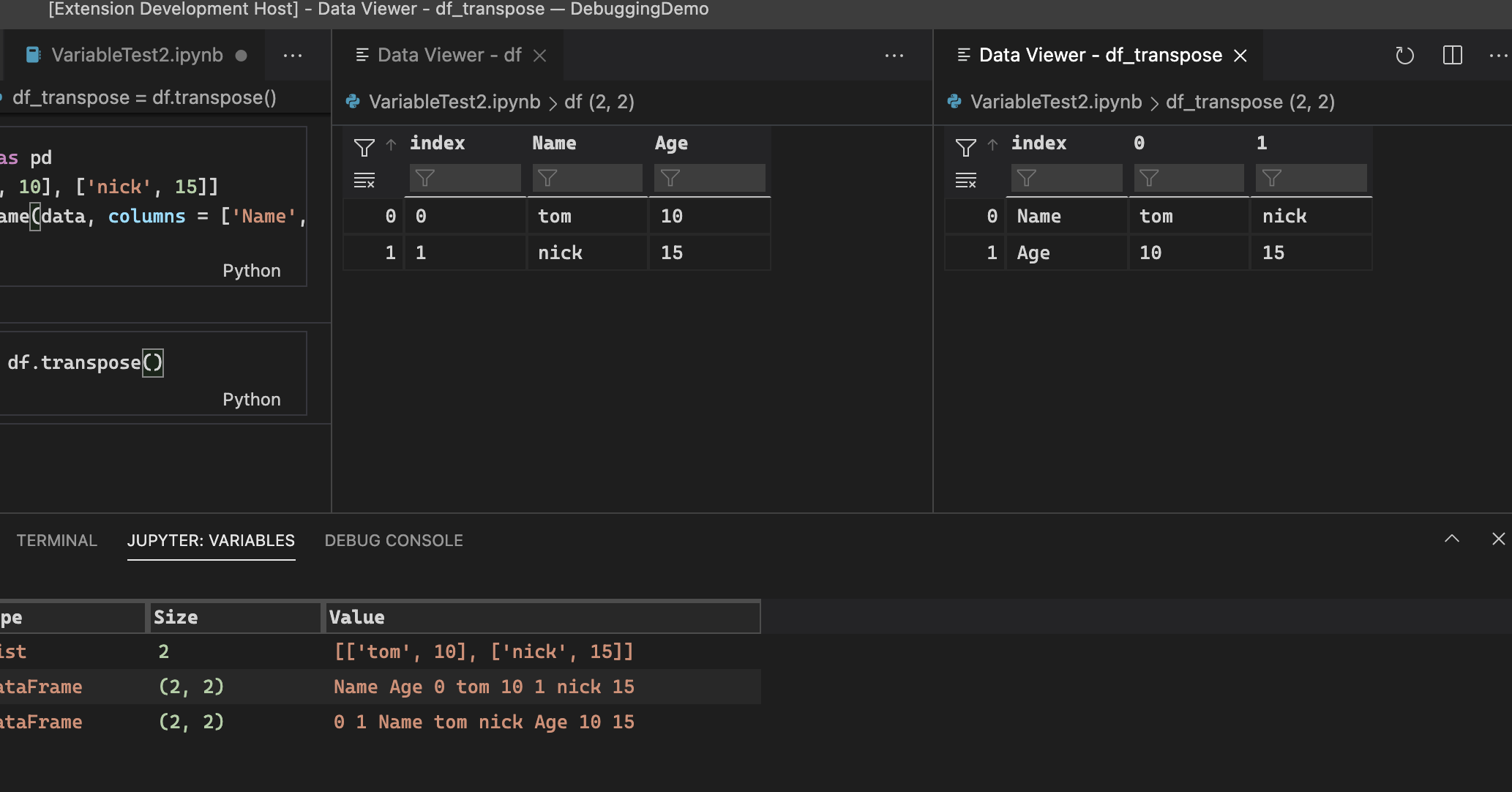
Task: Maximize the bottom panel with the chevron
Action: (x=1452, y=539)
